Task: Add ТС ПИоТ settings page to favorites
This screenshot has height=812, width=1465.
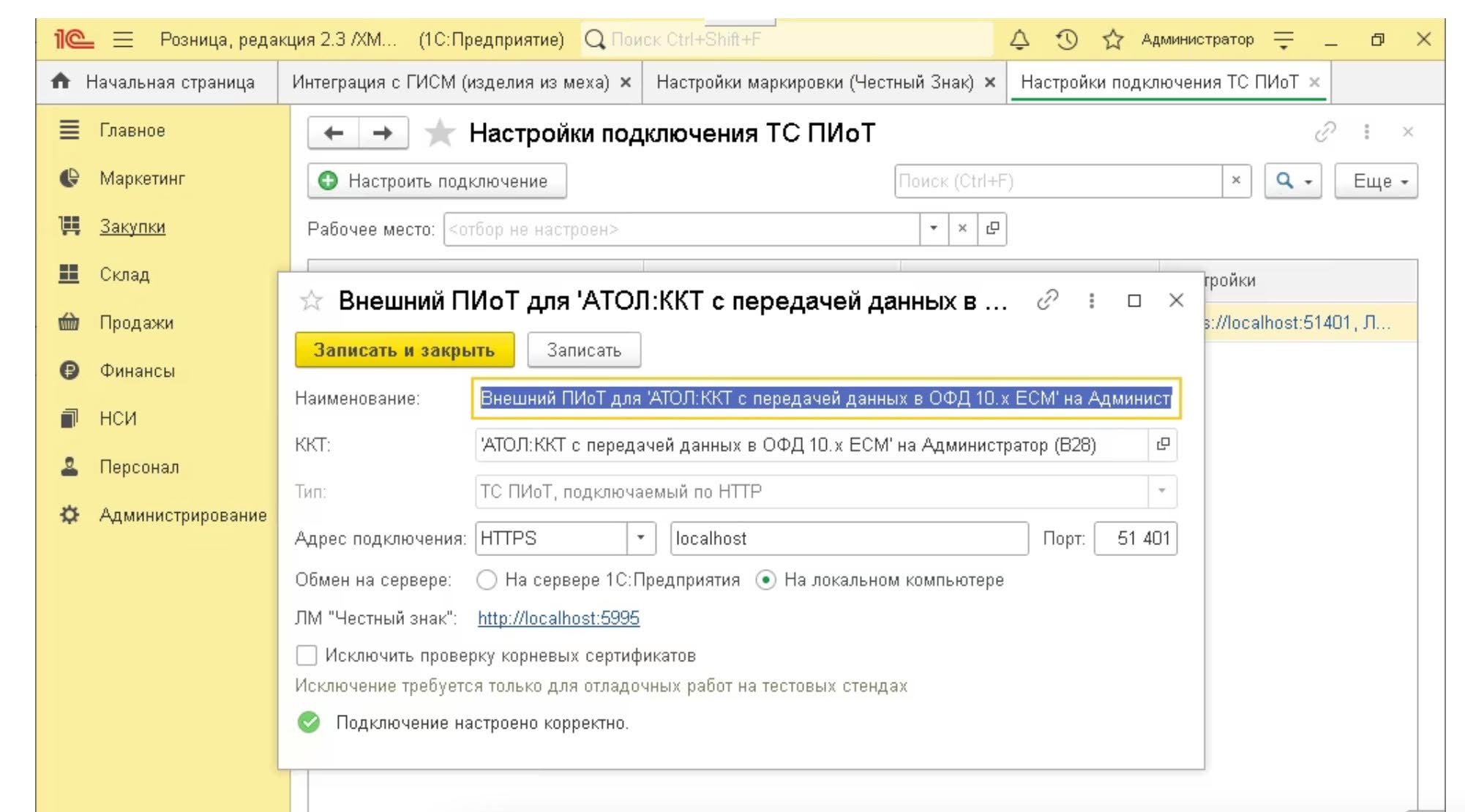Action: coord(440,133)
